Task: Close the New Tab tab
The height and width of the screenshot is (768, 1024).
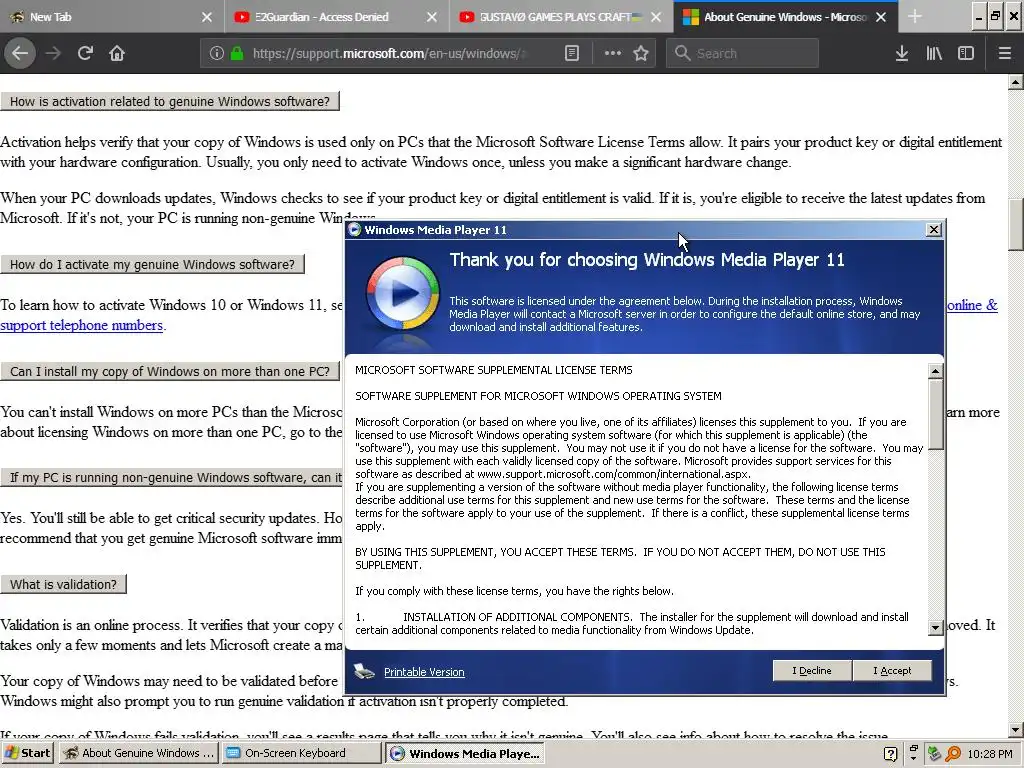Action: pyautogui.click(x=207, y=17)
